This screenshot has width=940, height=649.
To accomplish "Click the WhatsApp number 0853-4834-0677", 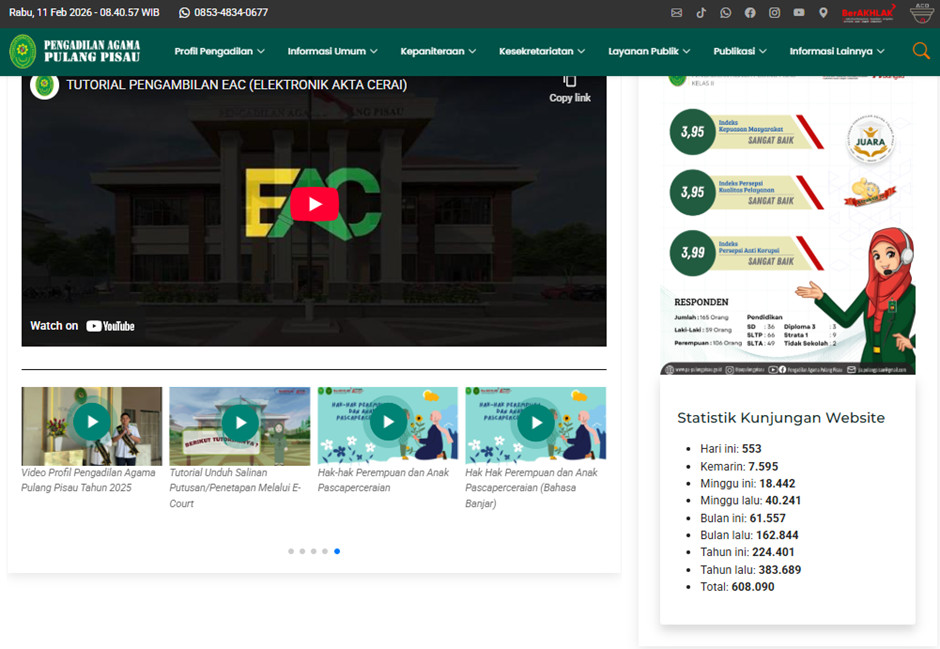I will (223, 13).
